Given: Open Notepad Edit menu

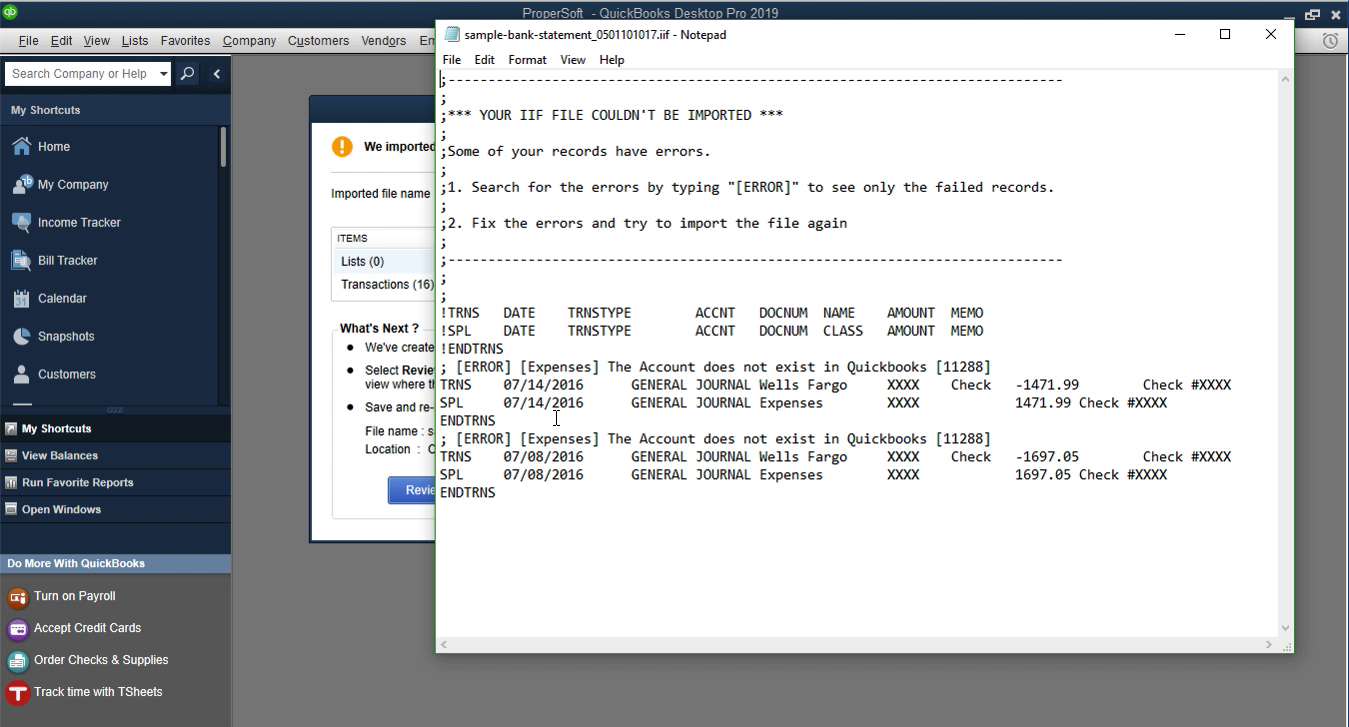Looking at the screenshot, I should coord(484,60).
